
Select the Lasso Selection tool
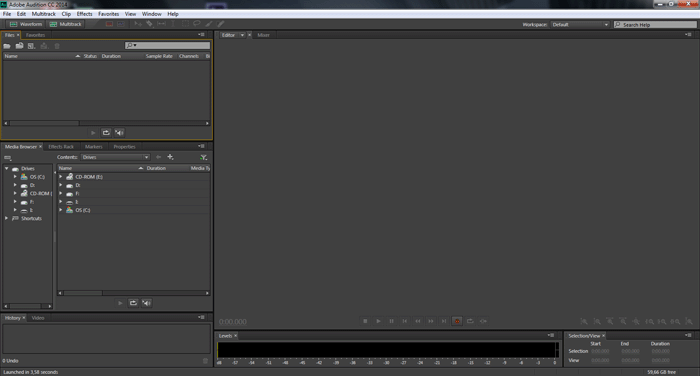(x=196, y=24)
